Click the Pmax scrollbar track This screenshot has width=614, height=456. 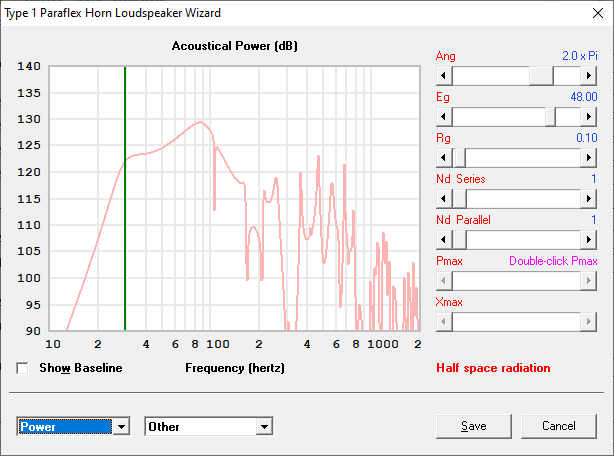point(516,281)
